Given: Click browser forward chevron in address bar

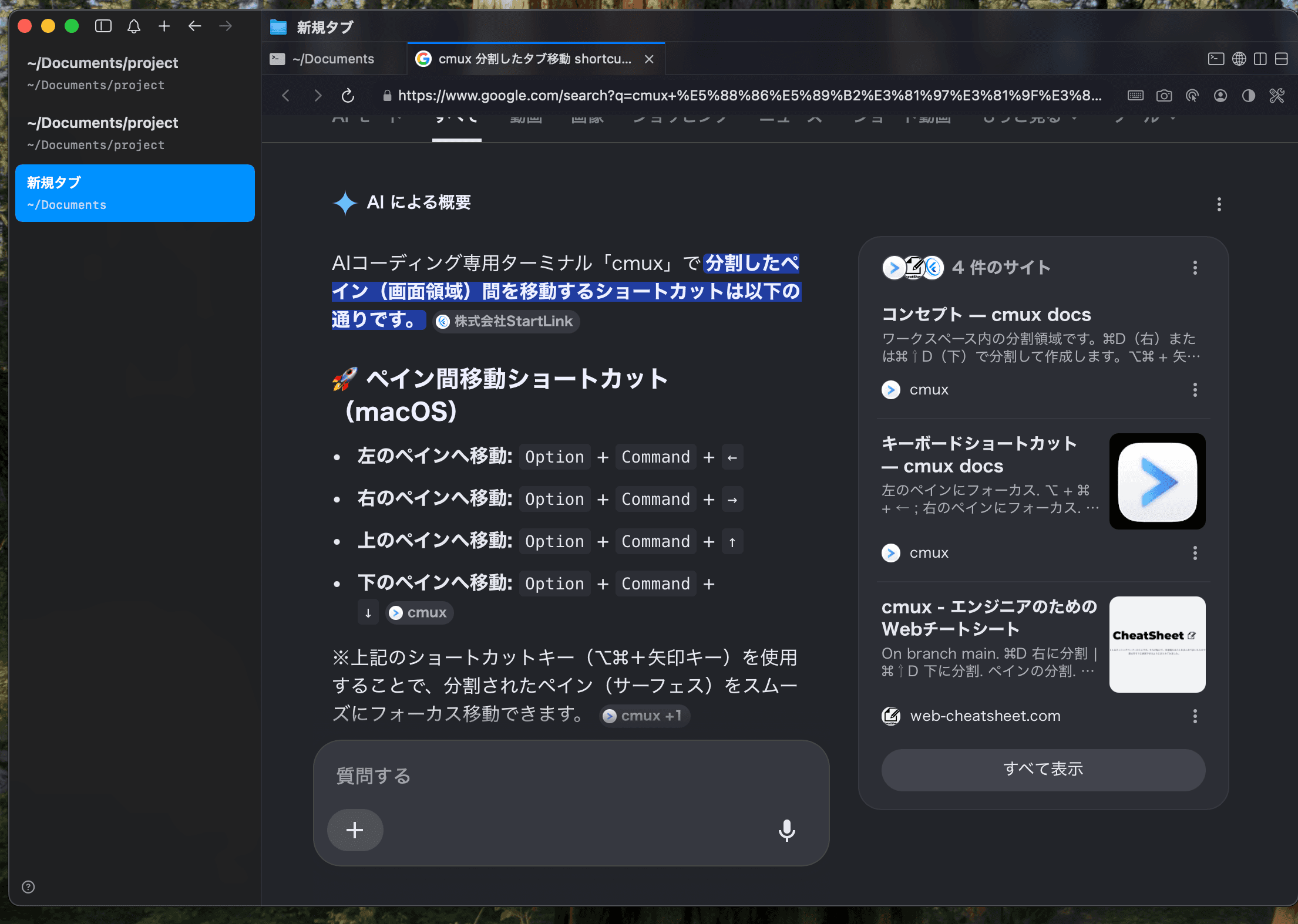Looking at the screenshot, I should pos(318,95).
